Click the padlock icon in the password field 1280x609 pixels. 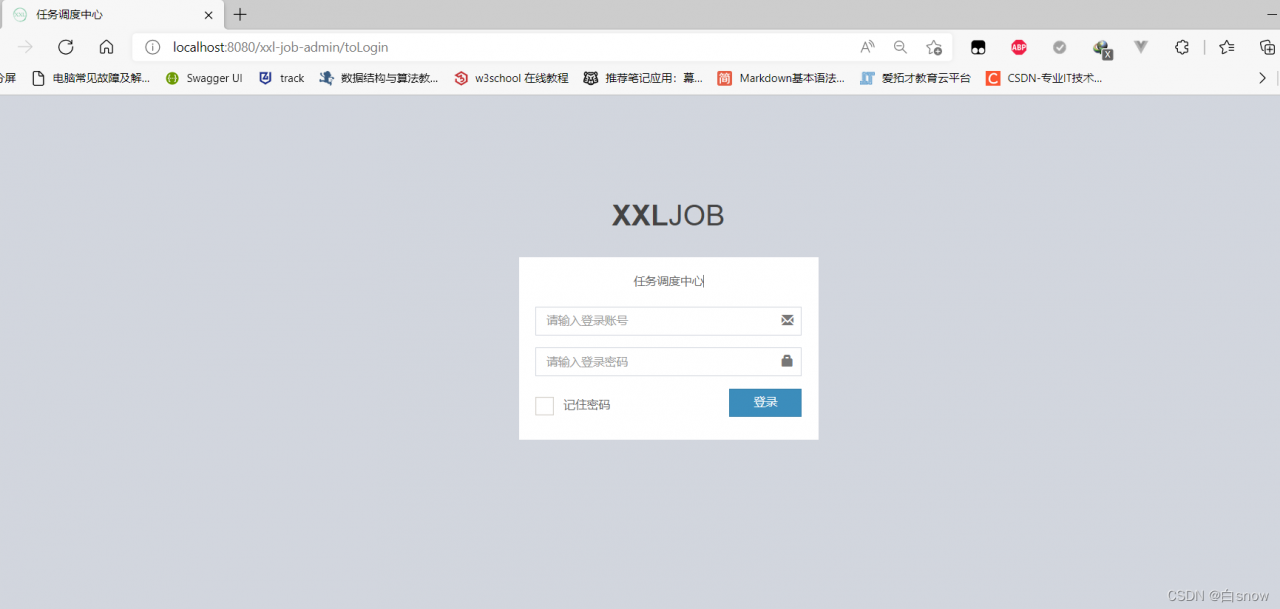click(787, 361)
